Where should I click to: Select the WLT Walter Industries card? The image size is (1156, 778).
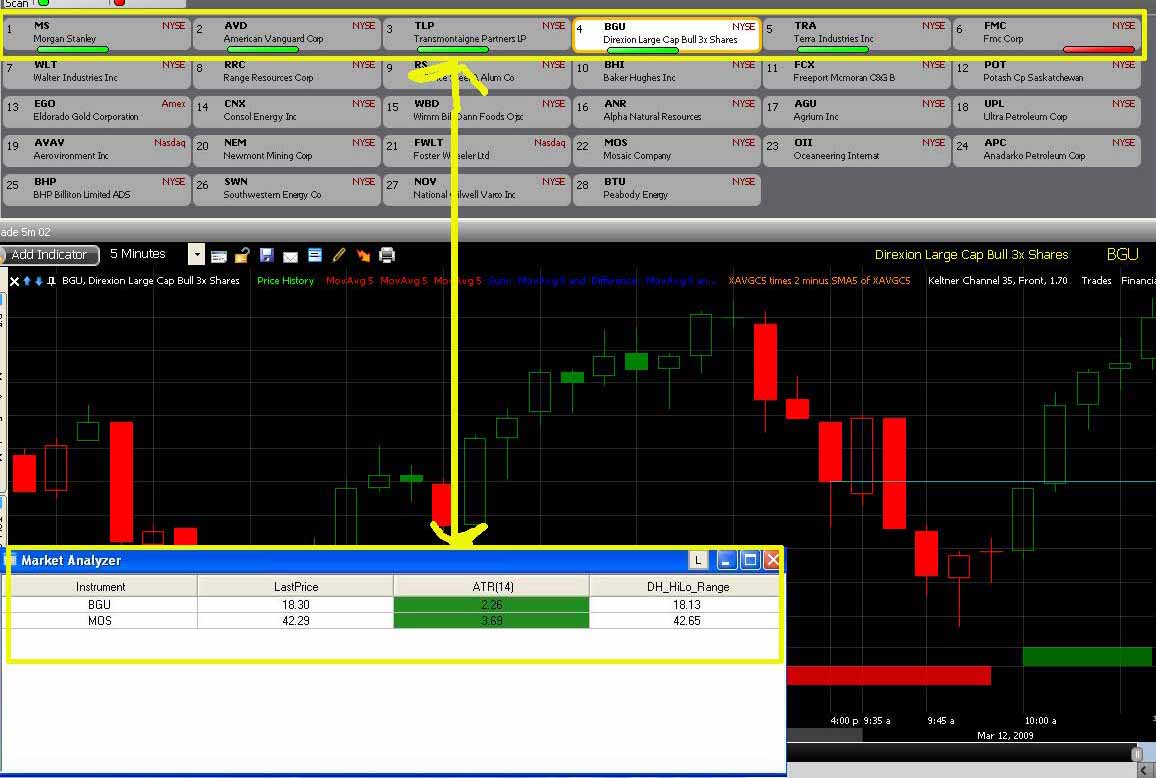point(97,72)
